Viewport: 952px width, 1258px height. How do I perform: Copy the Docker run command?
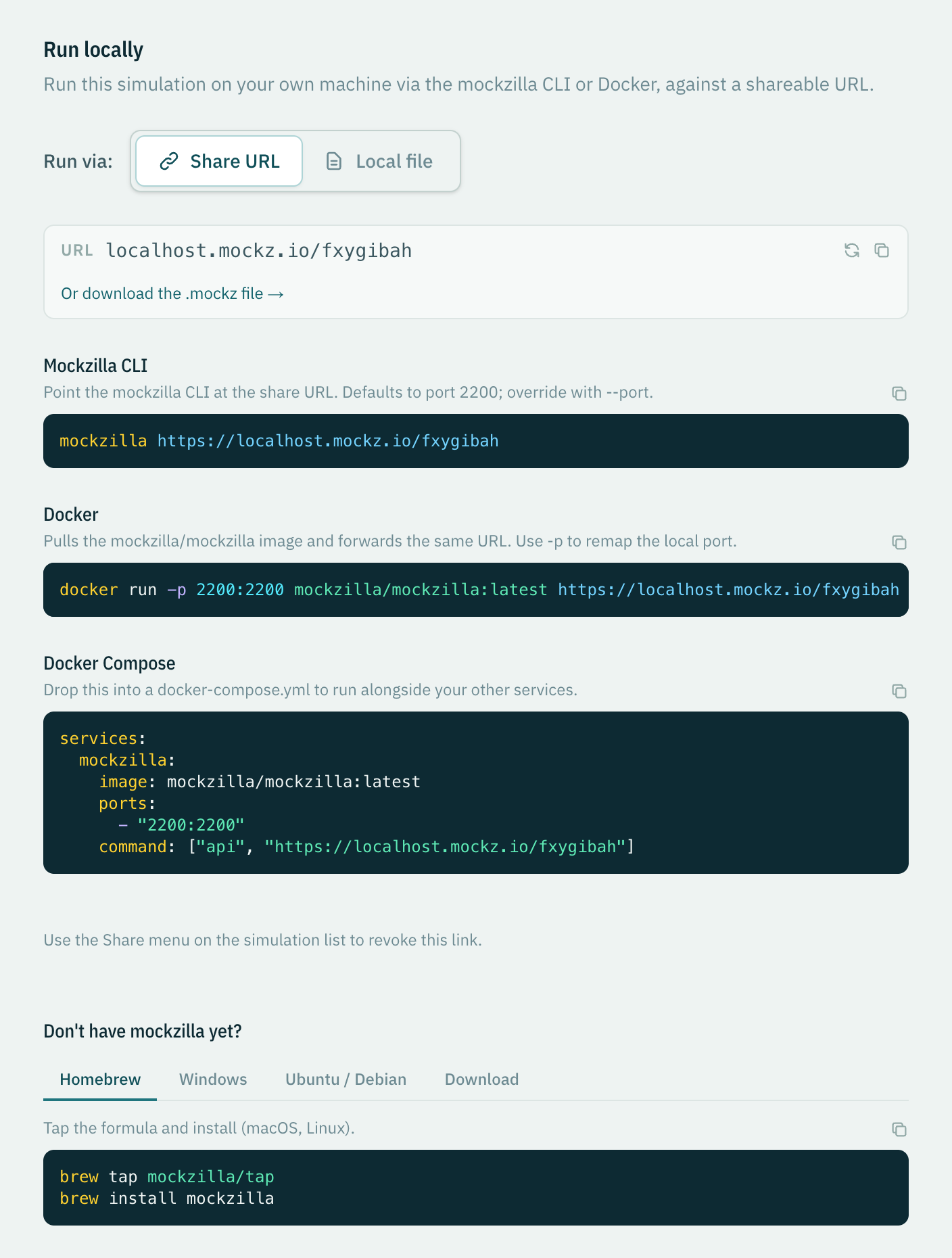pos(899,542)
